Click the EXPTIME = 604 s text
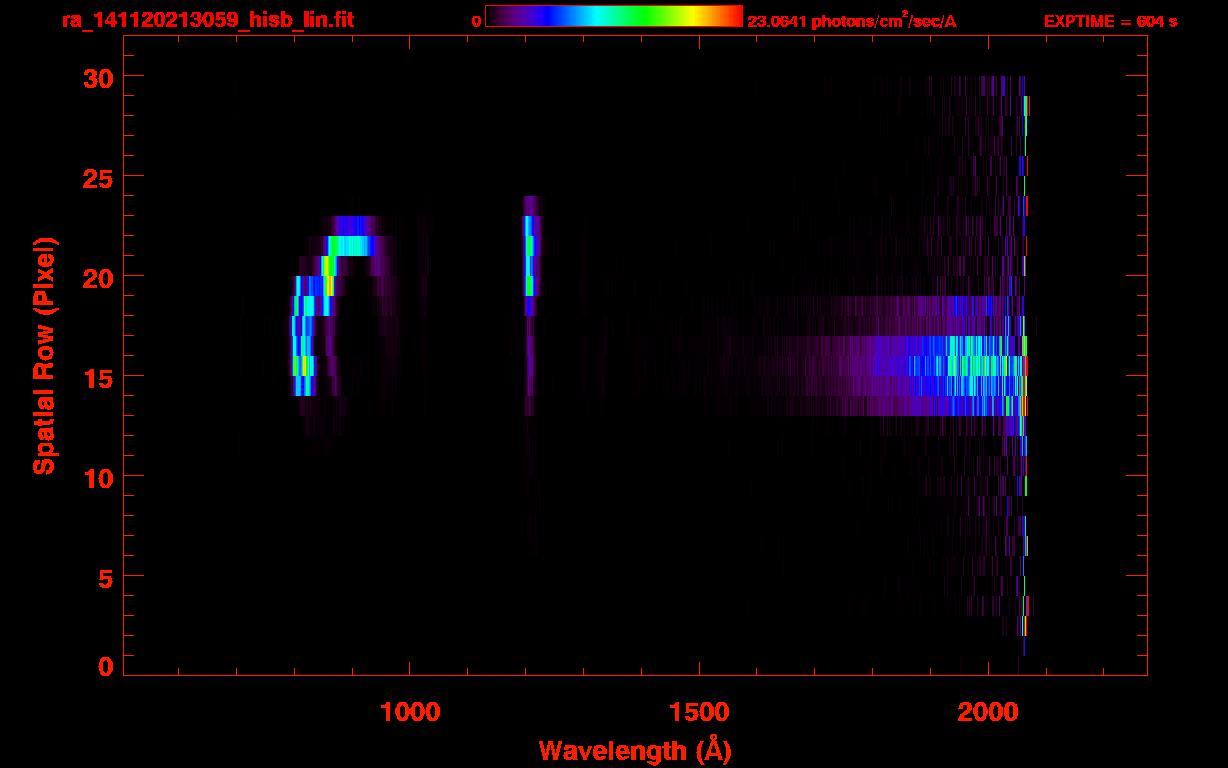The height and width of the screenshot is (768, 1228). [x=1110, y=21]
